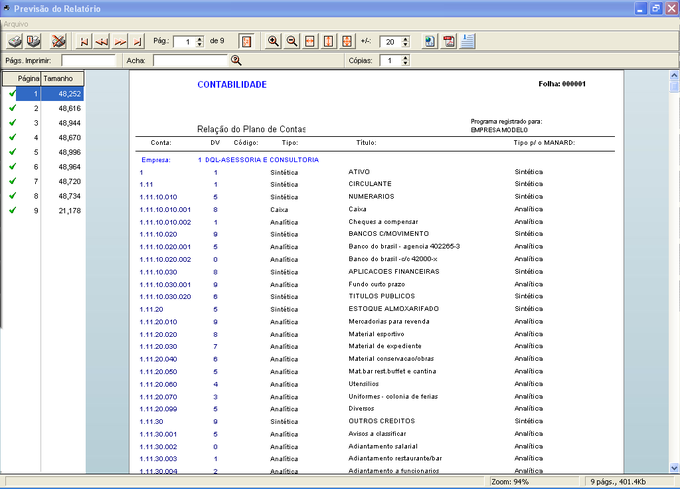Decrease zoom step value with down arrow
680x489 pixels.
pyautogui.click(x=404, y=45)
